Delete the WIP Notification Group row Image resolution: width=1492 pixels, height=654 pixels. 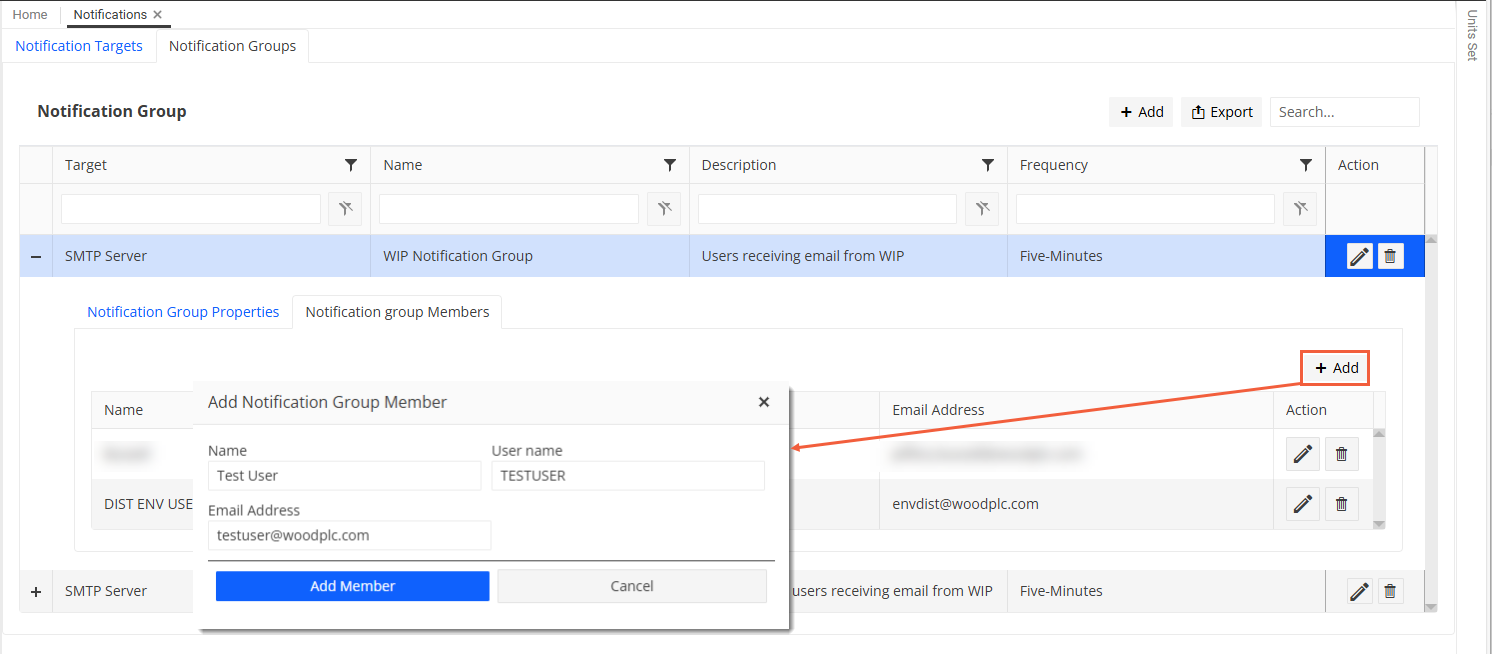(1390, 257)
